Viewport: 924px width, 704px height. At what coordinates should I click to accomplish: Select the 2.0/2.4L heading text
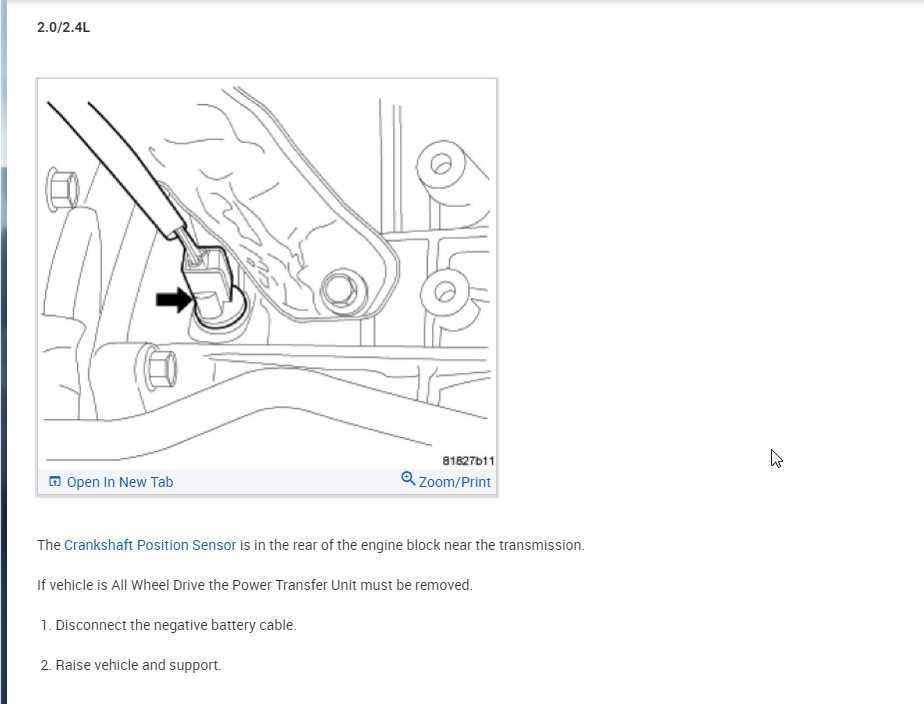[x=63, y=27]
